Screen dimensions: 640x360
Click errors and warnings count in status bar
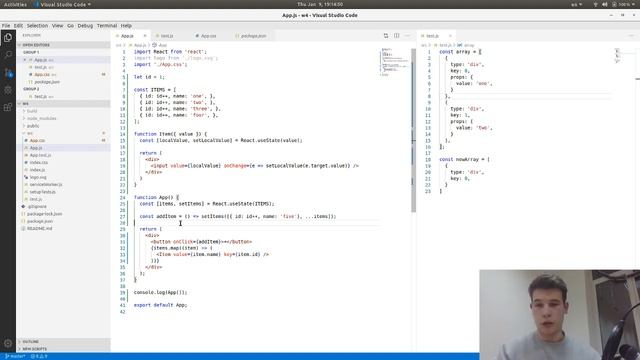click(39, 356)
